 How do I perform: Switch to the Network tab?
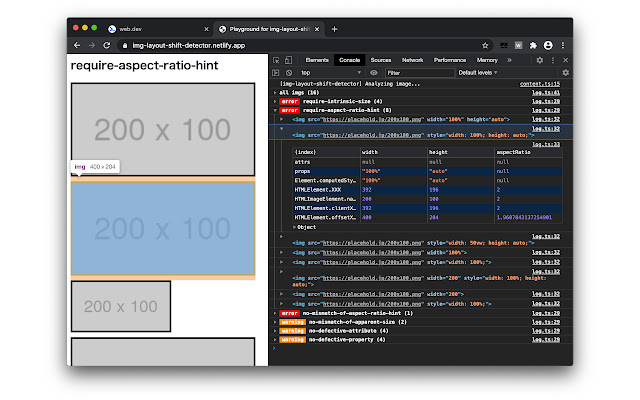pos(412,60)
